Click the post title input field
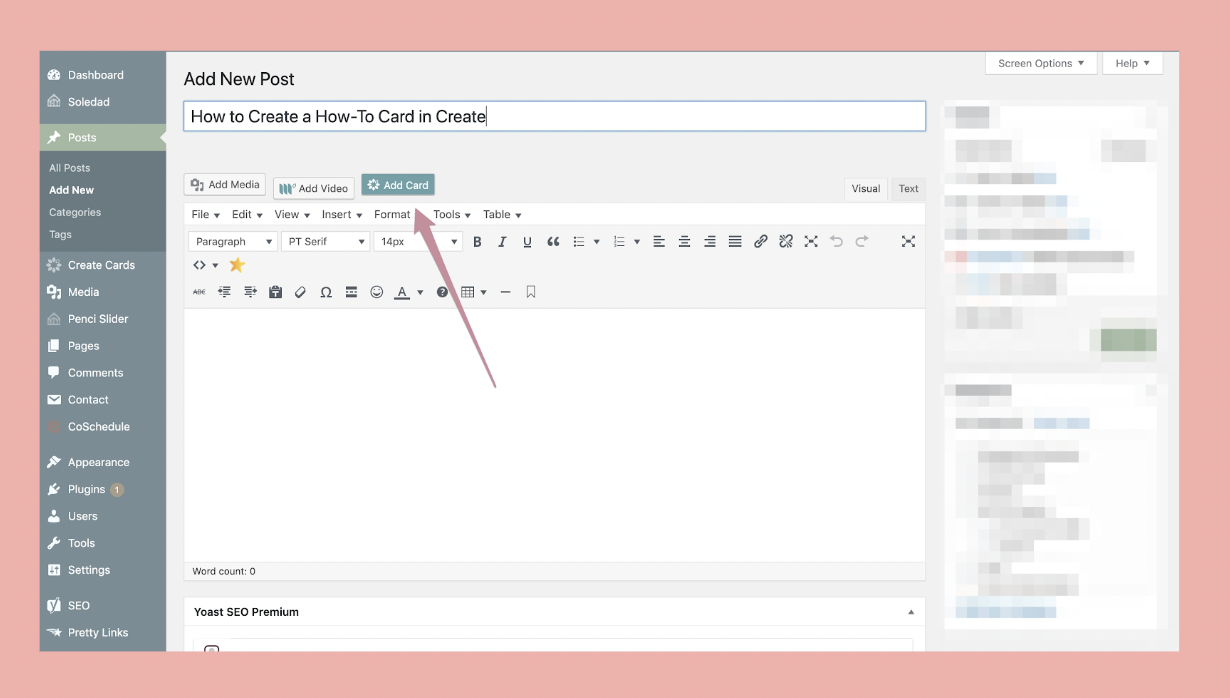The image size is (1230, 698). pyautogui.click(x=554, y=117)
